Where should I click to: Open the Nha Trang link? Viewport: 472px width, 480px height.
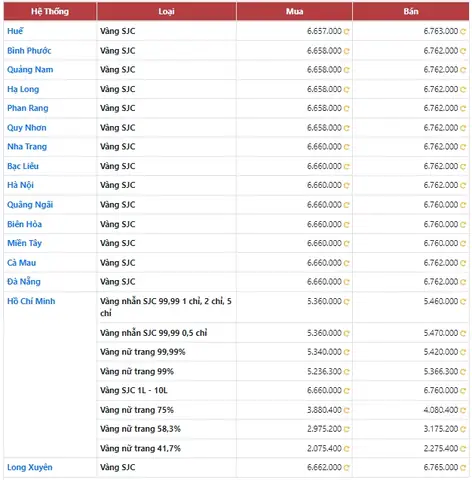click(x=27, y=147)
